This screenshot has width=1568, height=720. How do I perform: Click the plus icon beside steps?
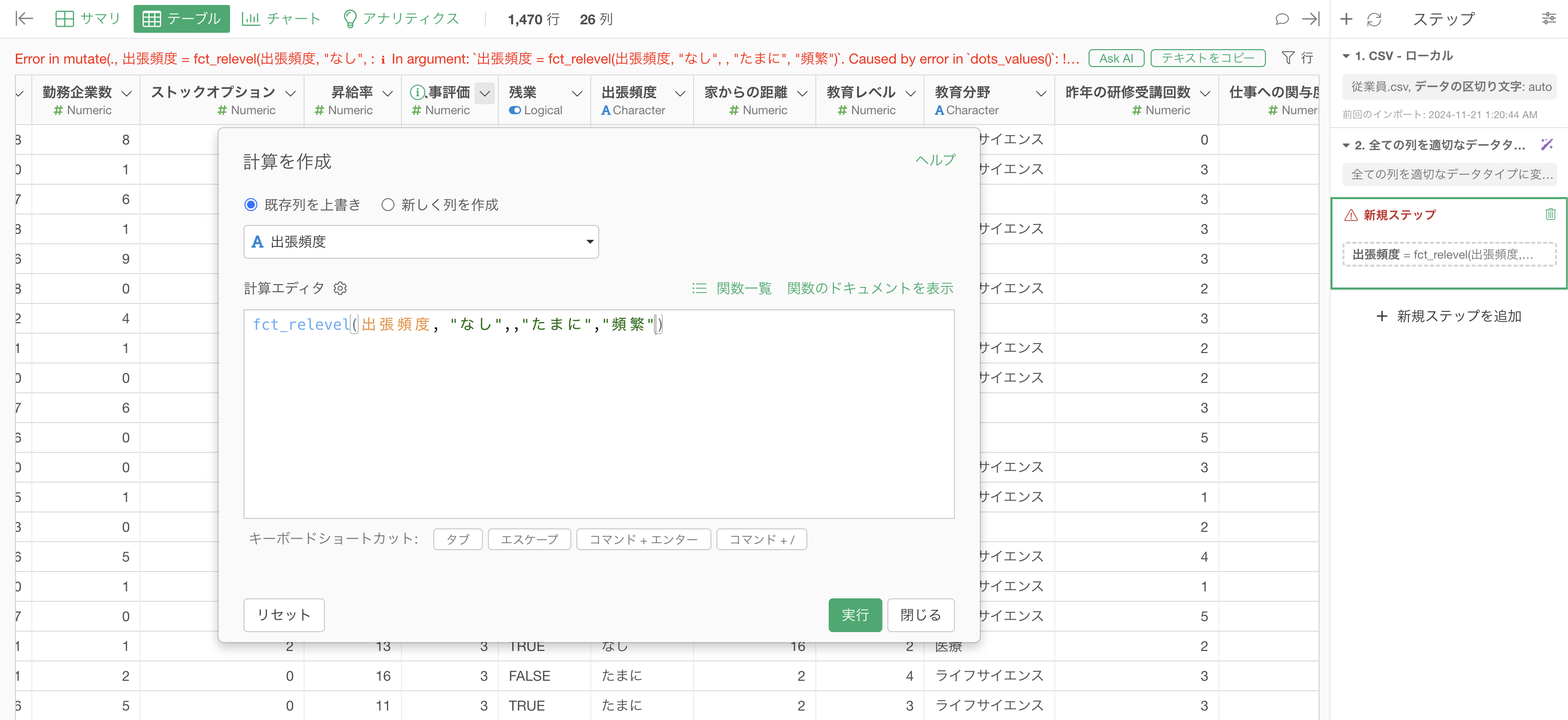pyautogui.click(x=1346, y=19)
